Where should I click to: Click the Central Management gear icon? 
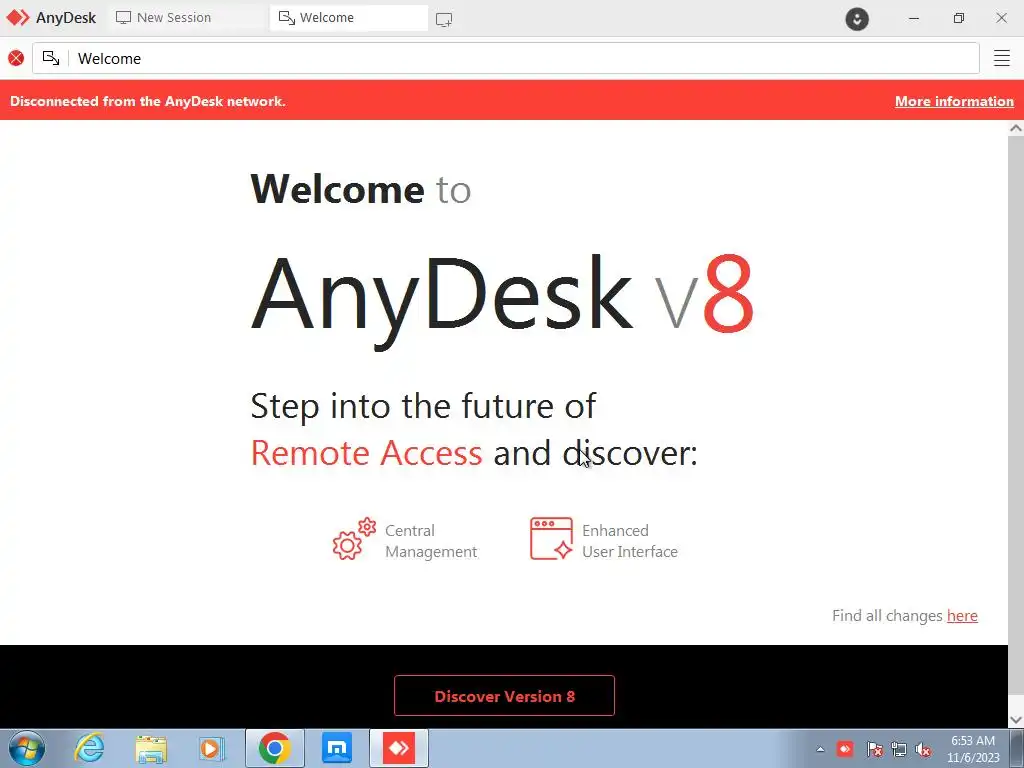pos(354,539)
